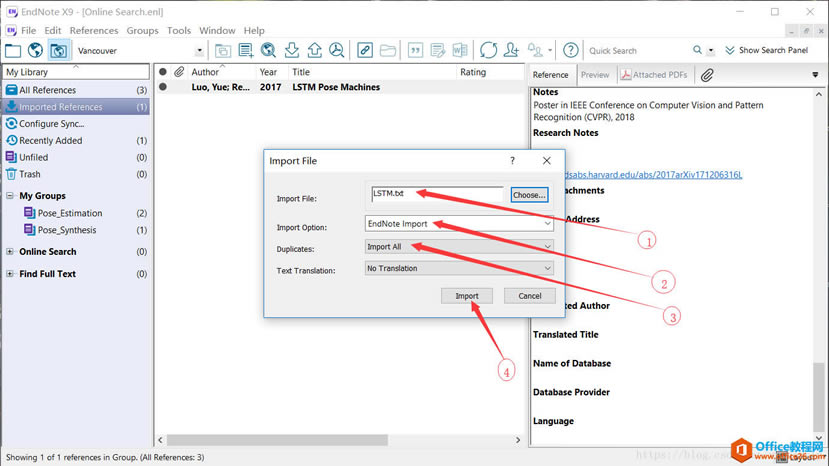Expand the Online Search group
829x466 pixels.
(10, 252)
